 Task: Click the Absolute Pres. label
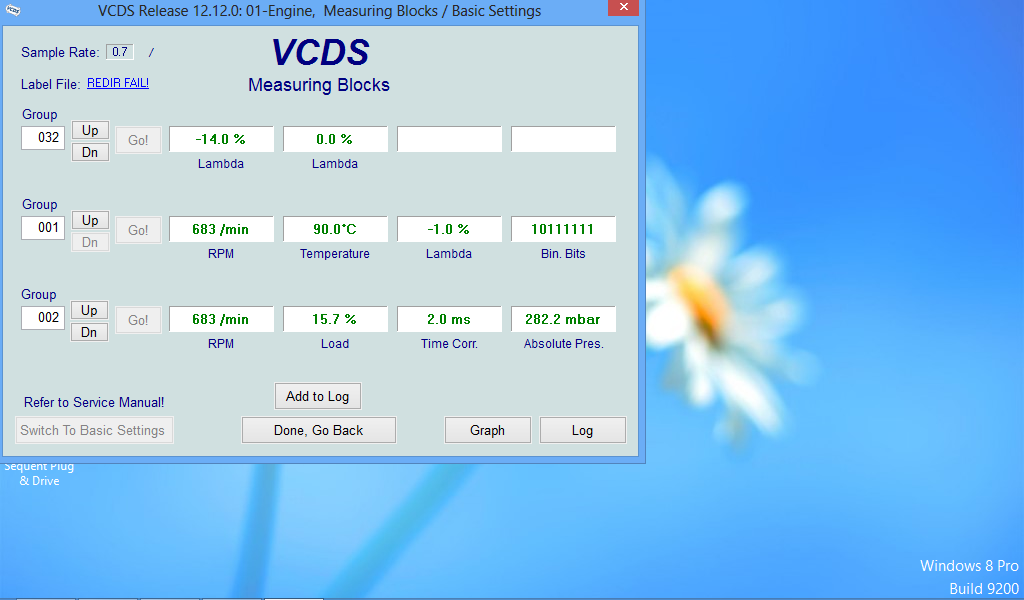coord(563,343)
